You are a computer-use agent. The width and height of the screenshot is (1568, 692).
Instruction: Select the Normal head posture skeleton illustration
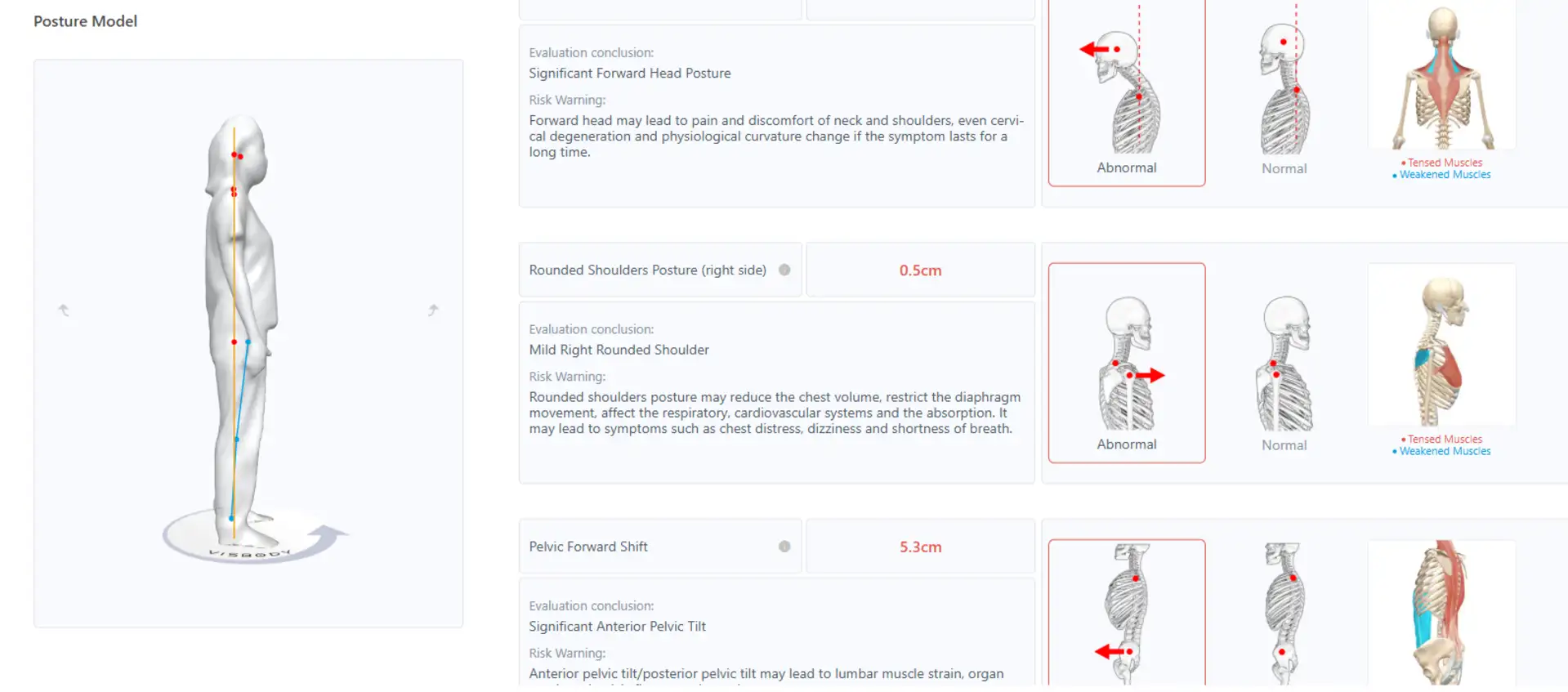(1284, 92)
